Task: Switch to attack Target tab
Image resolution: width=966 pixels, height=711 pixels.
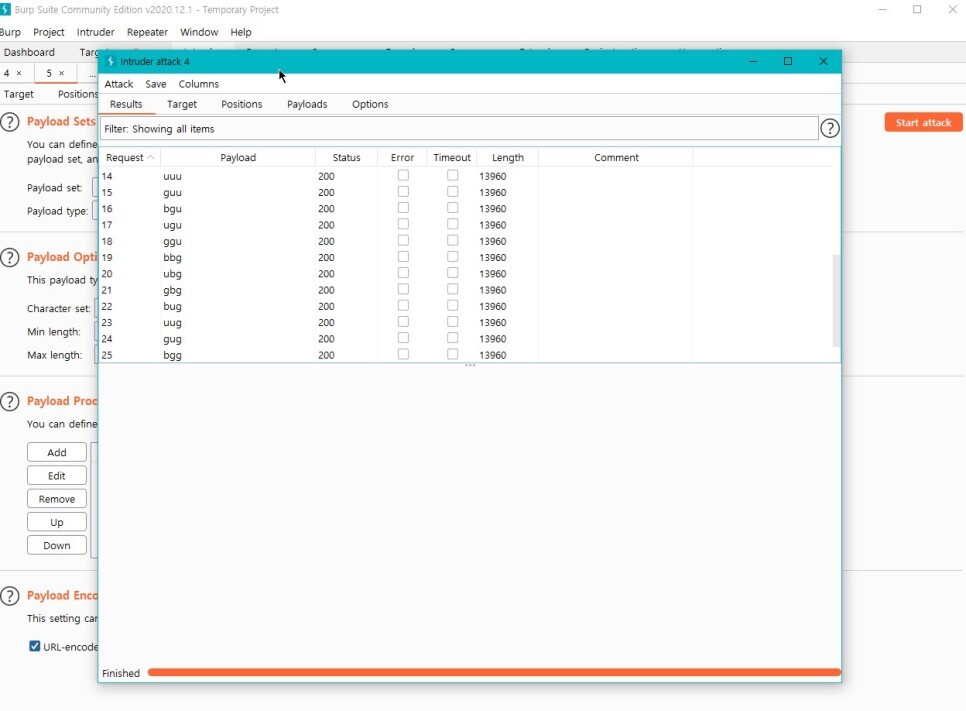Action: tap(182, 104)
